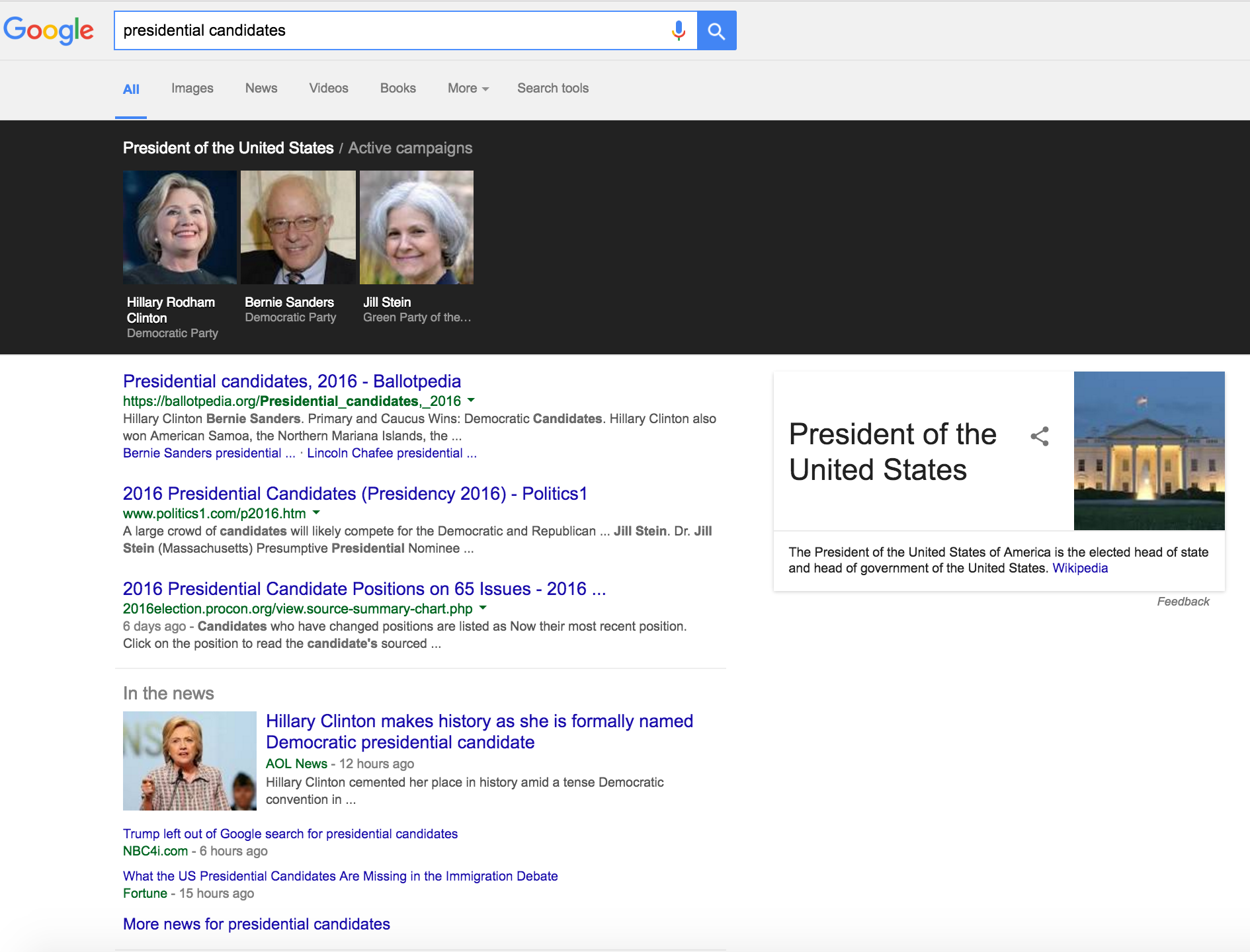Screen dimensions: 1250x952
Task: Click President of the United States carousel heading
Action: click(x=228, y=148)
